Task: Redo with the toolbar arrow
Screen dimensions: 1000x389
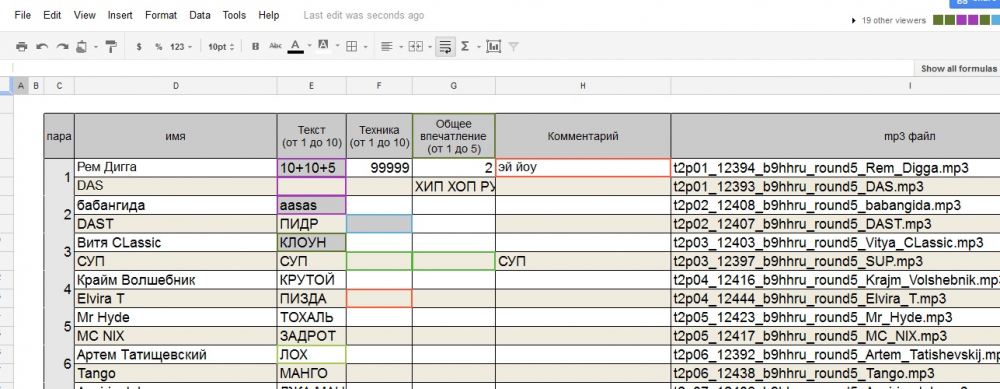Action: [62, 47]
